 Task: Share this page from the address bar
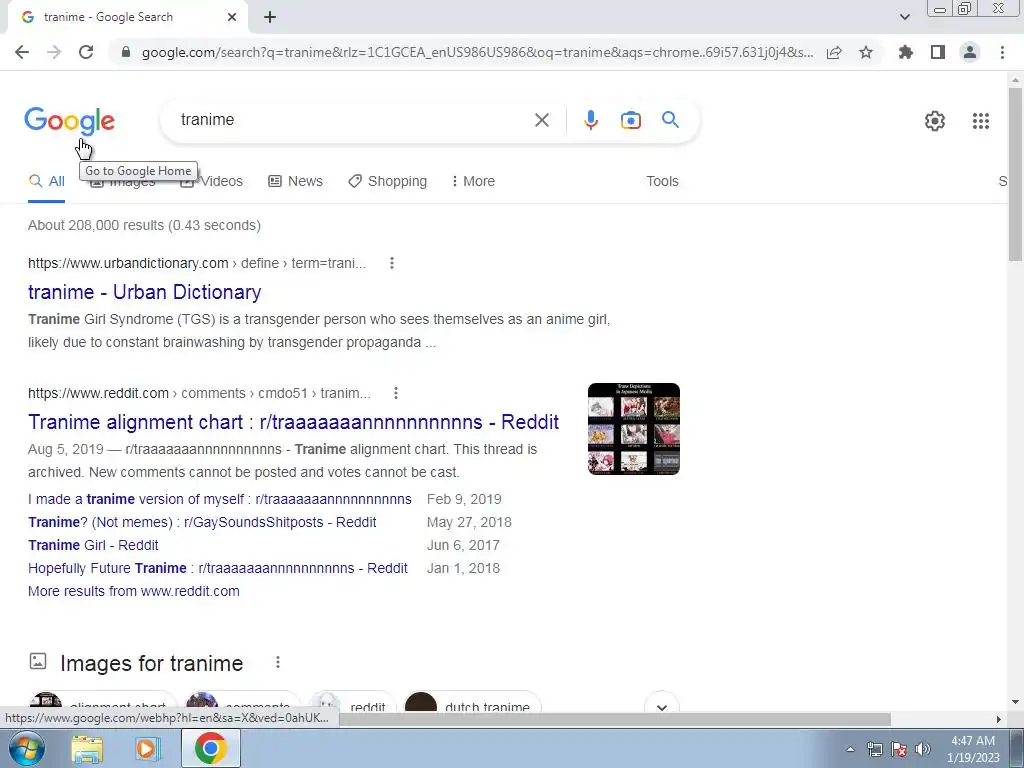834,52
